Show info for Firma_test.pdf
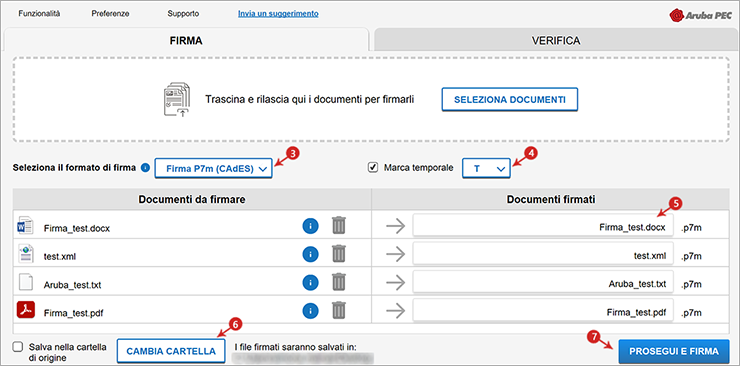The width and height of the screenshot is (740, 366). pos(311,310)
